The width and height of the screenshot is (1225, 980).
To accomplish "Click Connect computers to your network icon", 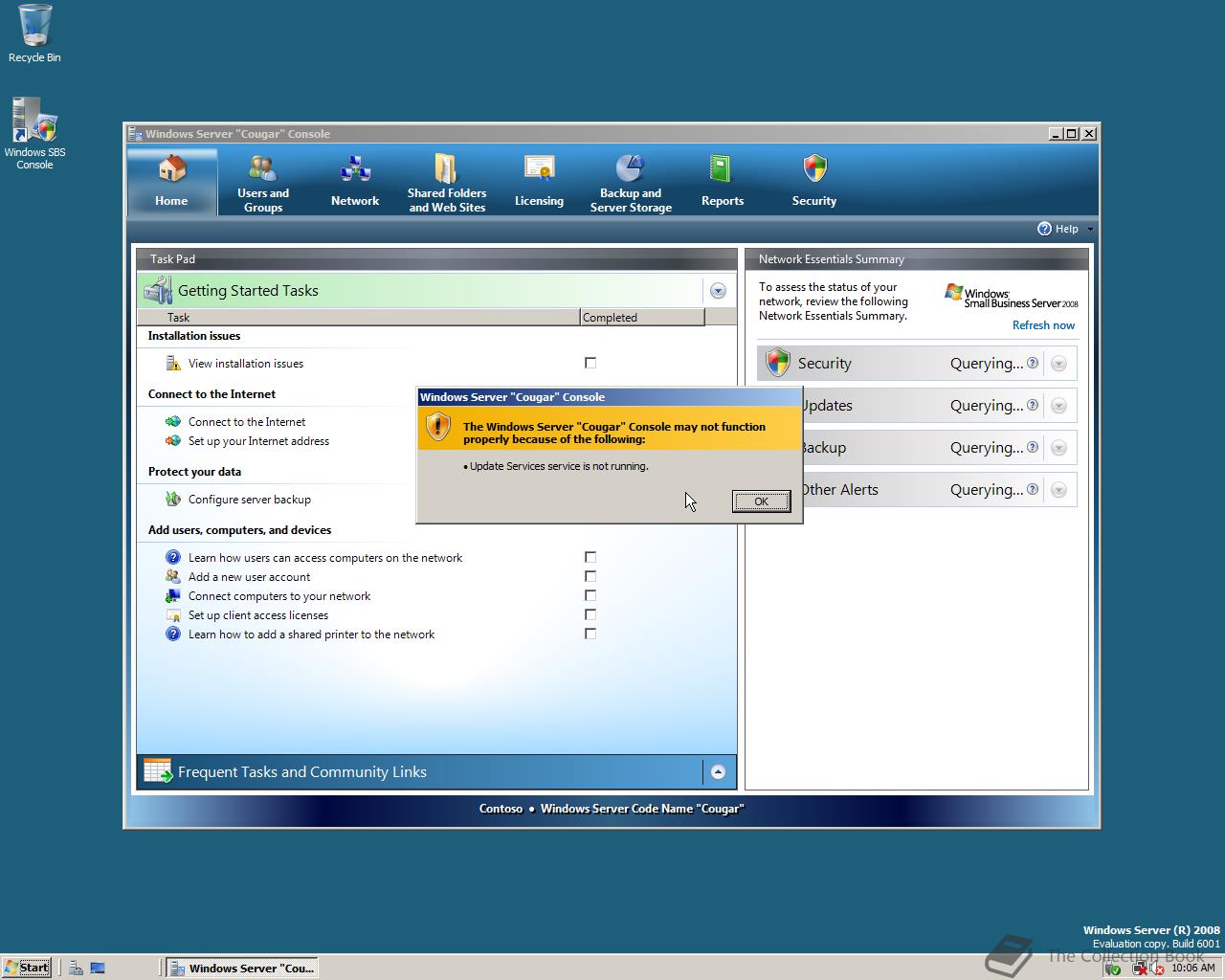I will coord(173,595).
